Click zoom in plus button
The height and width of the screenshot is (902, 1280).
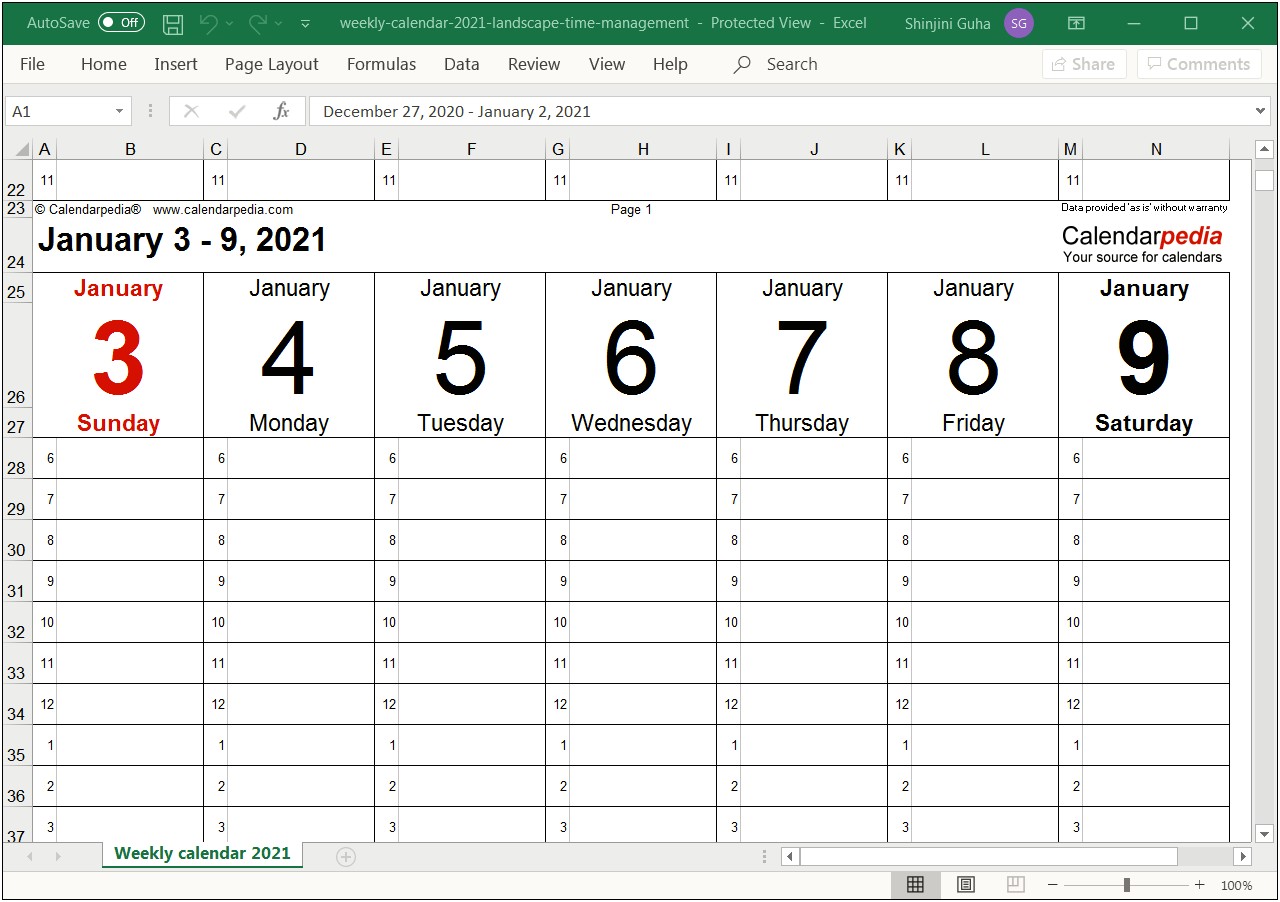coord(1199,885)
